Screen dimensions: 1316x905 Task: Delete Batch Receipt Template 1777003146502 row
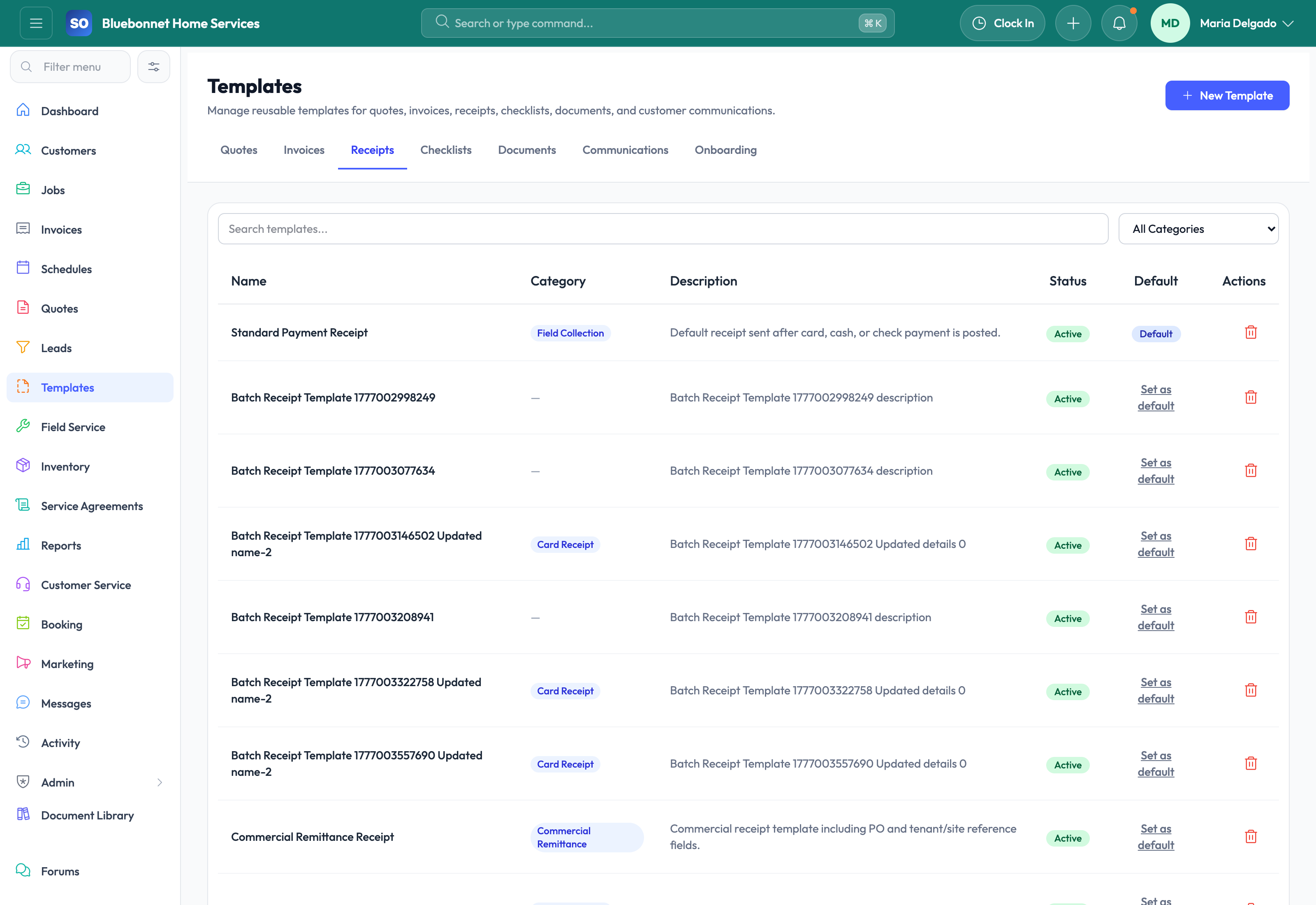pos(1250,544)
